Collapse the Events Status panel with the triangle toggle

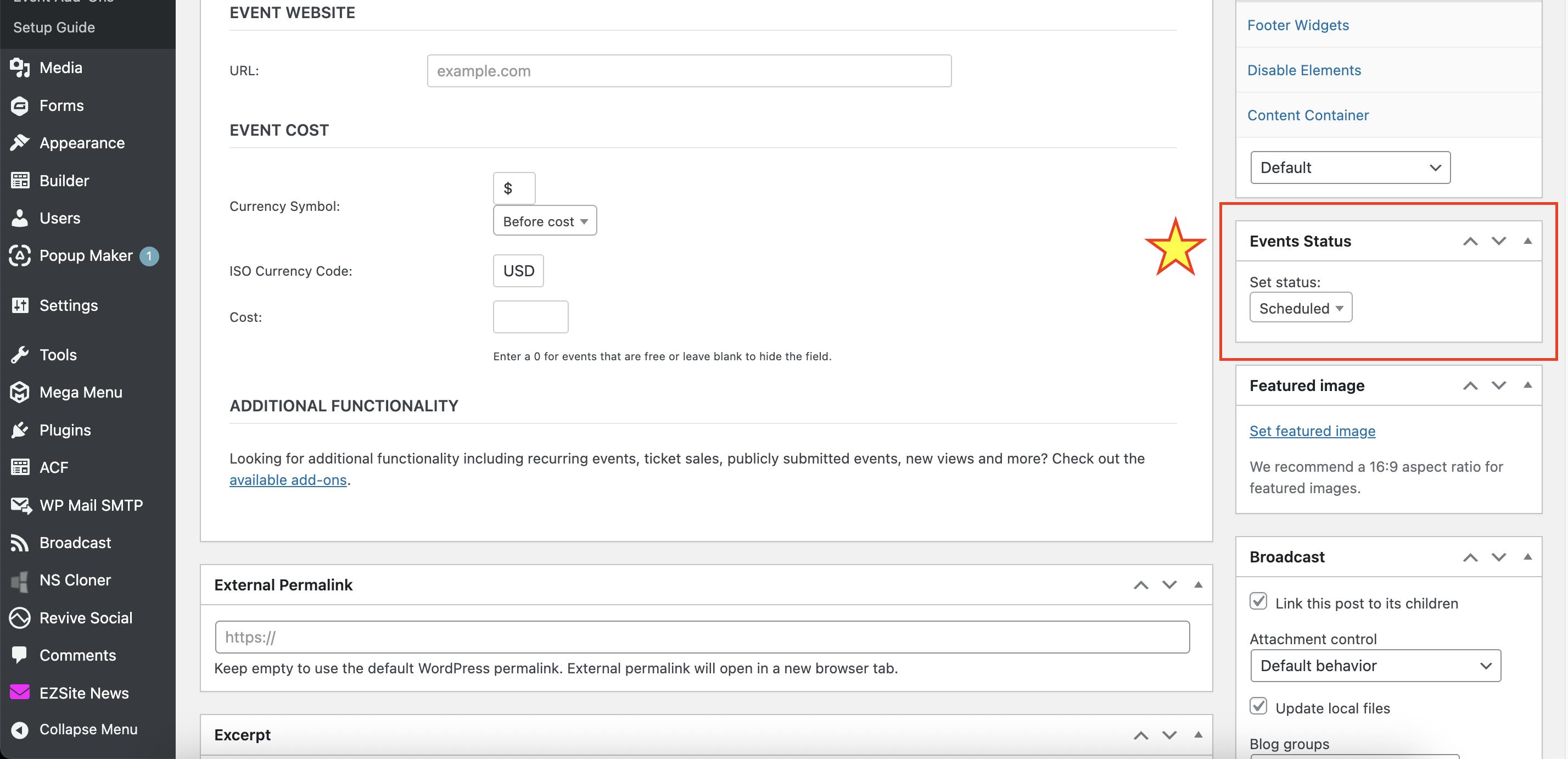1527,241
